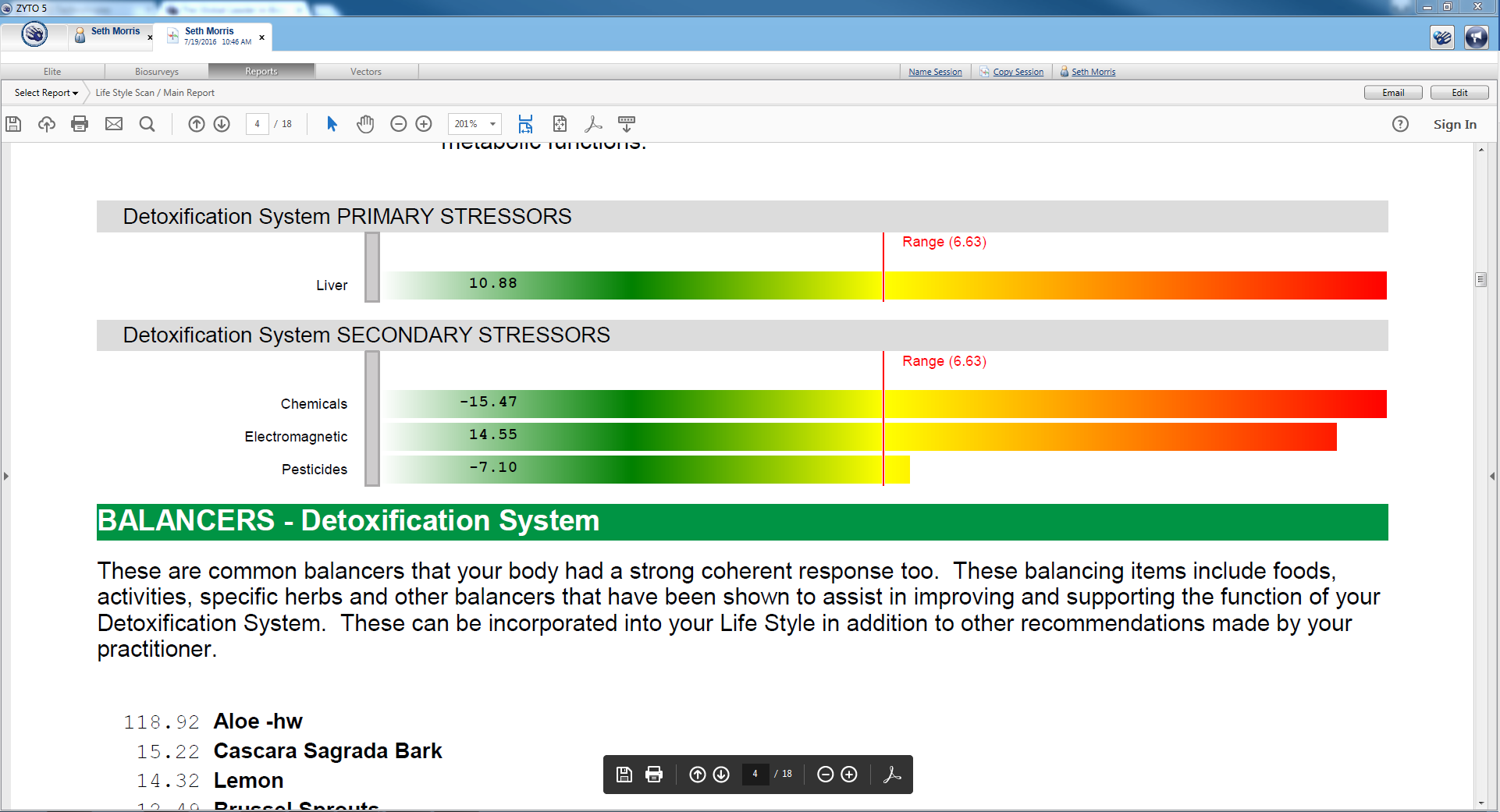Toggle fit-to-width page view mode
This screenshot has height=812, width=1500.
point(526,124)
